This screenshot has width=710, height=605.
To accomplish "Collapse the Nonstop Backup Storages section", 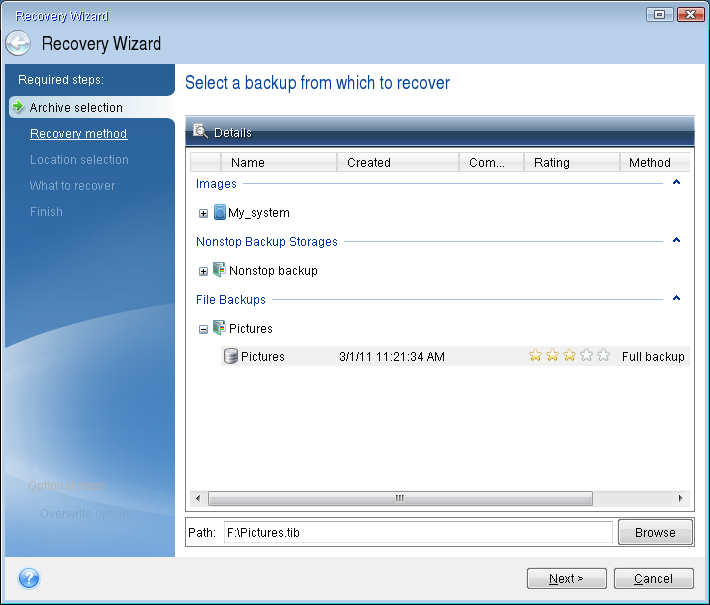I will coord(677,241).
